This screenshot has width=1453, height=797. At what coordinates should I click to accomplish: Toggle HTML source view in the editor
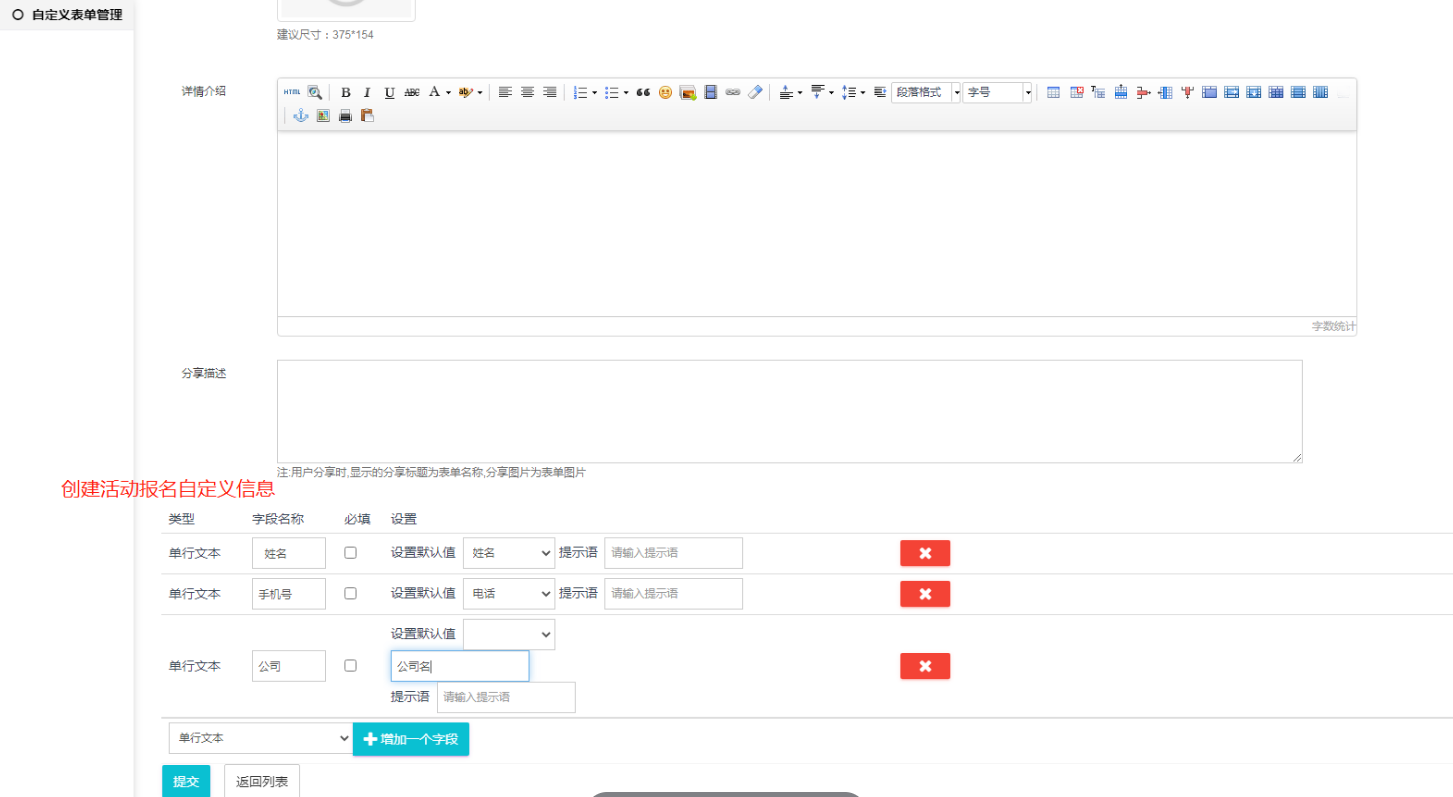(x=292, y=92)
